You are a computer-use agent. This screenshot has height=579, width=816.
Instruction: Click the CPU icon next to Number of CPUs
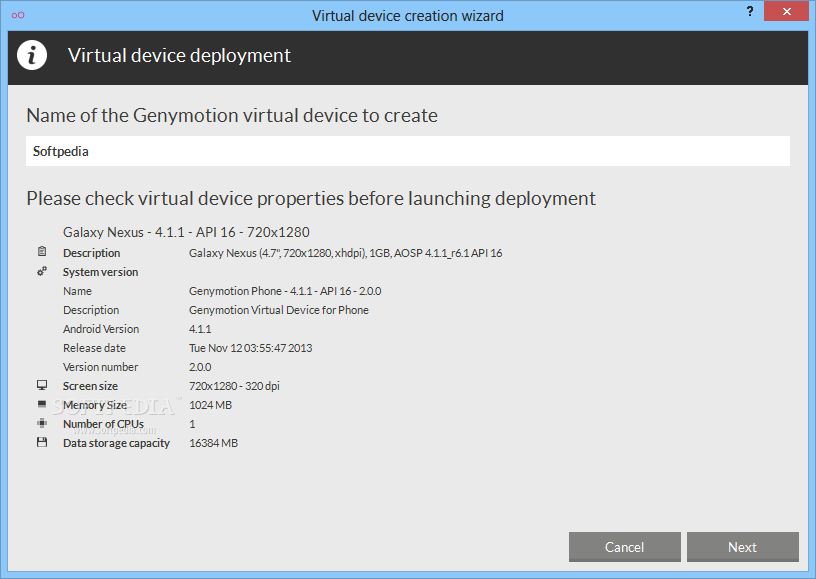coord(42,423)
